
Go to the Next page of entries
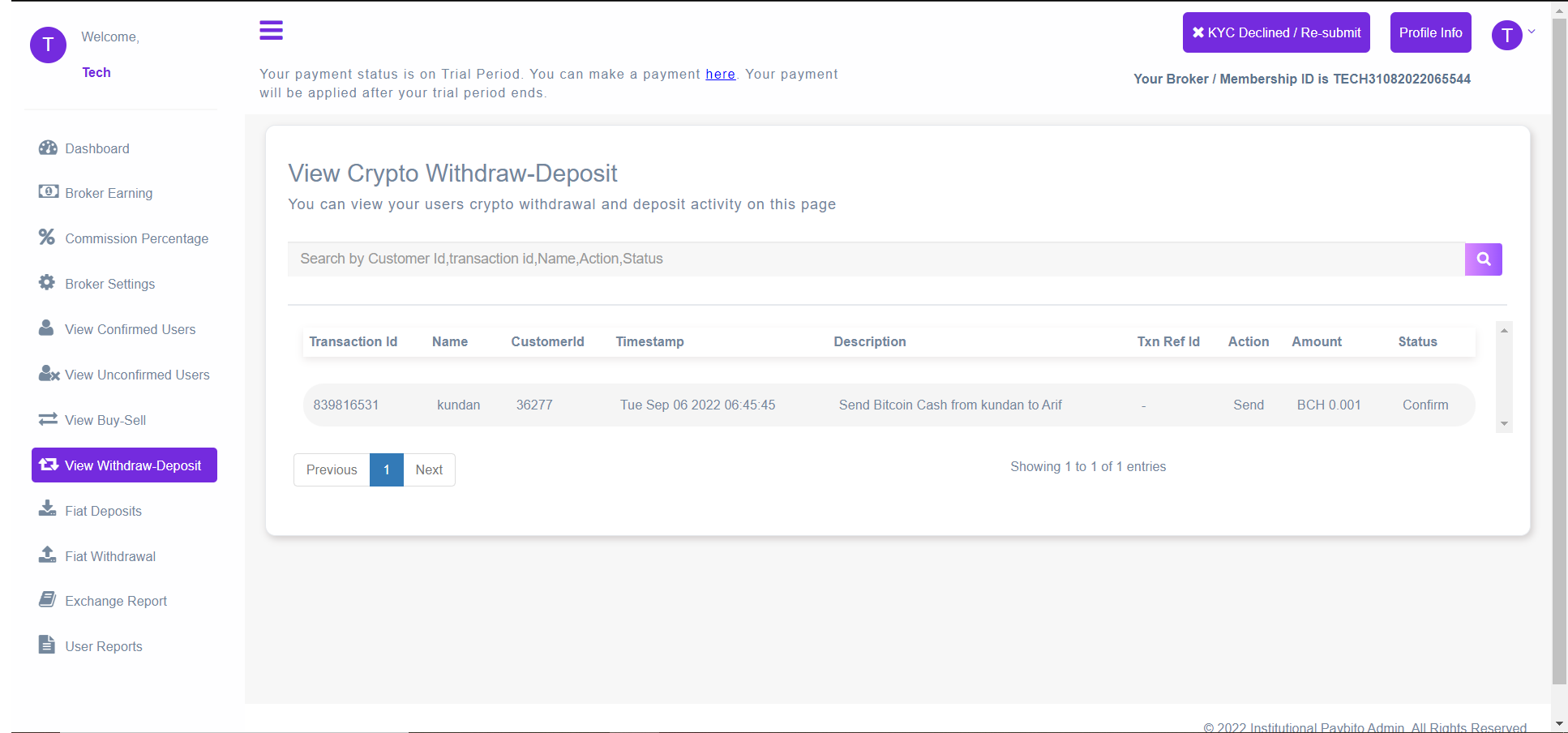pyautogui.click(x=429, y=469)
